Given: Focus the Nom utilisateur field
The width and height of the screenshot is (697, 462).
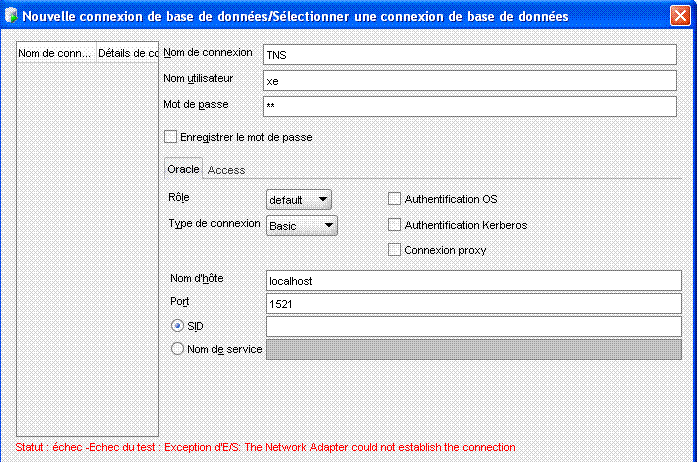Looking at the screenshot, I should pos(470,80).
